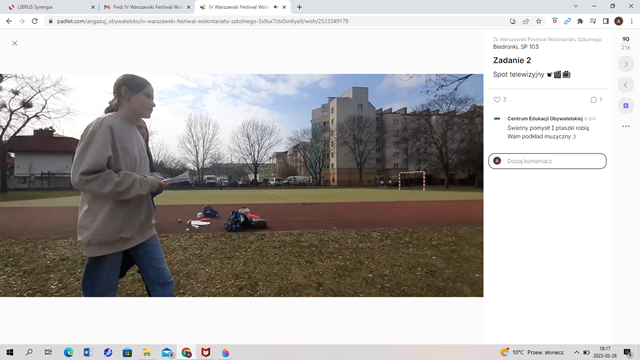Close the Padlet tab
The image size is (640, 360).
click(x=284, y=7)
